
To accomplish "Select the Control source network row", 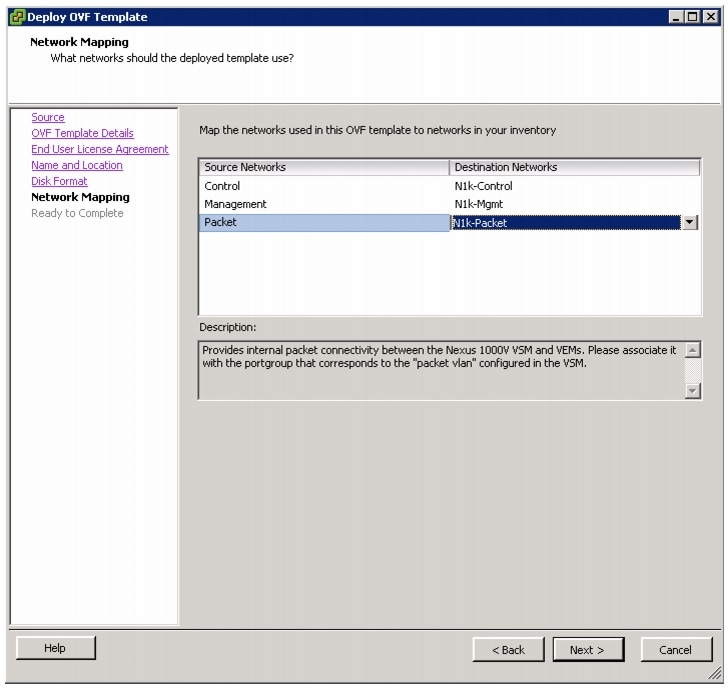I will coord(324,186).
